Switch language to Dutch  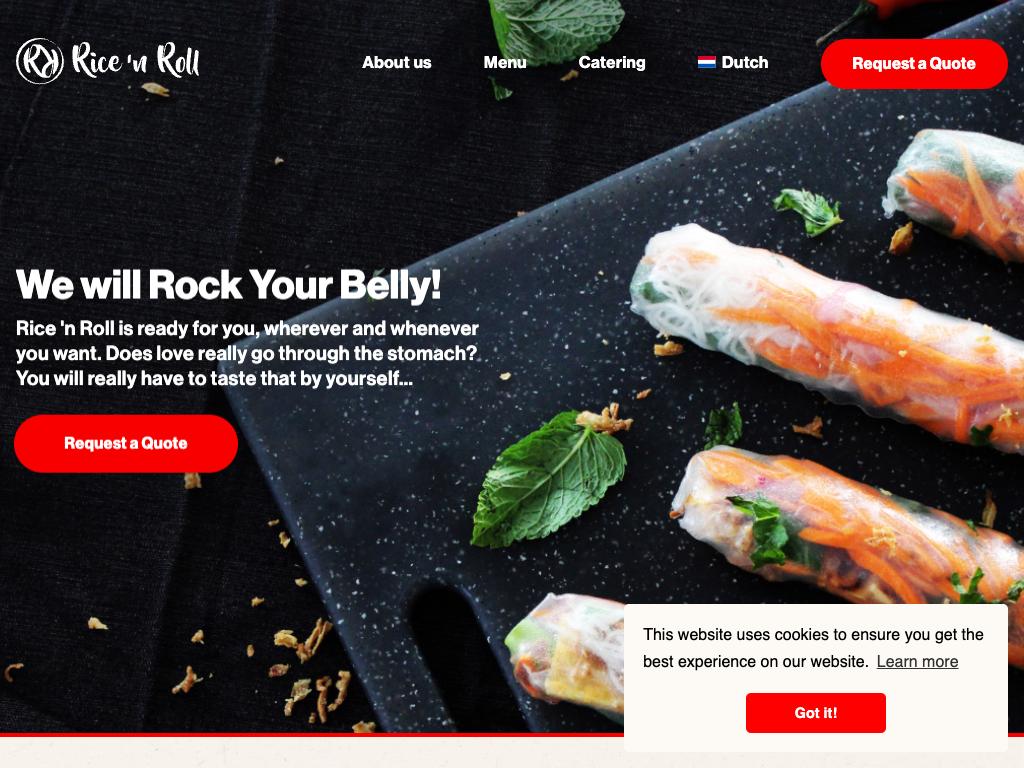[733, 63]
